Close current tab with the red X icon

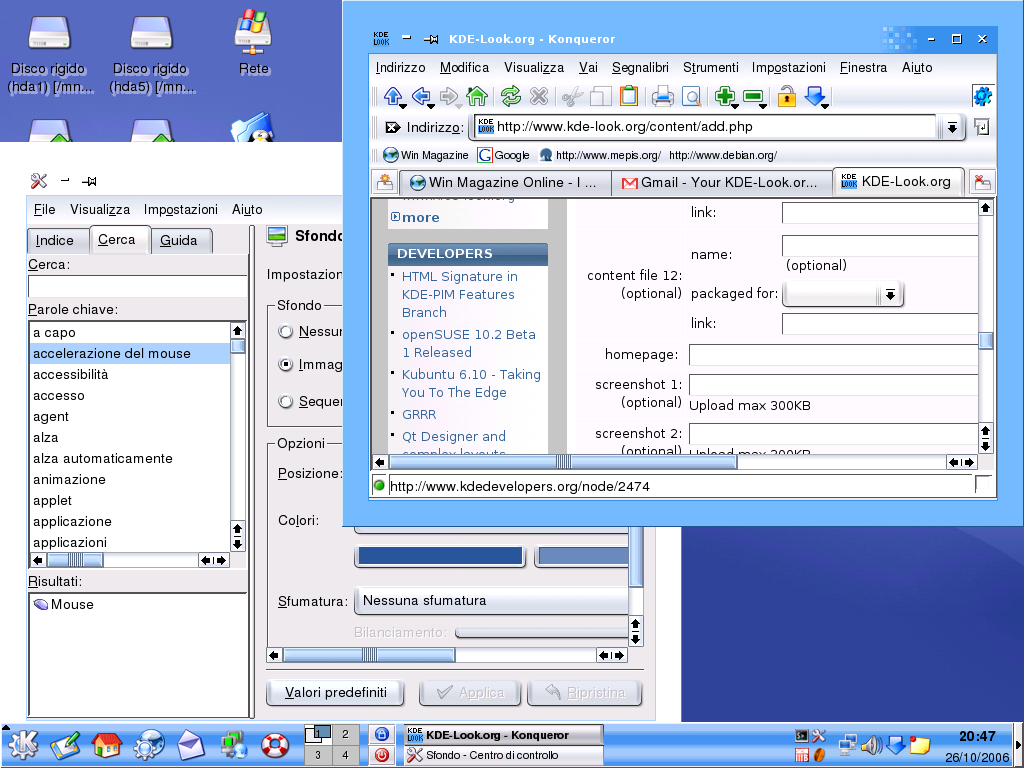(982, 182)
